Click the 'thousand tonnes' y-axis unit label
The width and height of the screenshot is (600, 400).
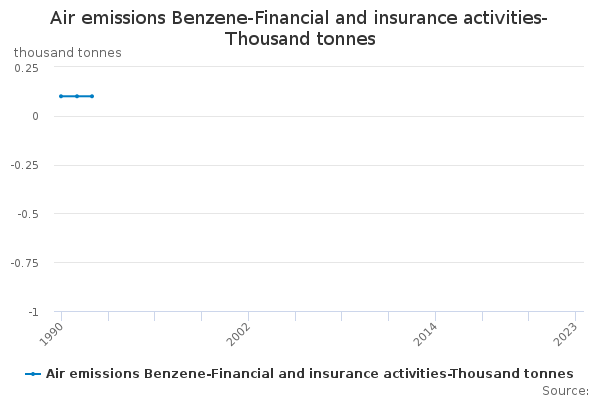tap(68, 52)
